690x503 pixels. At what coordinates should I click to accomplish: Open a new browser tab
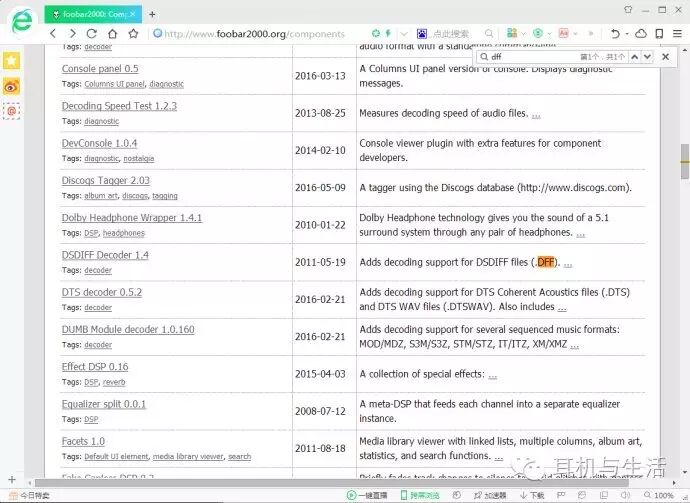coord(152,15)
